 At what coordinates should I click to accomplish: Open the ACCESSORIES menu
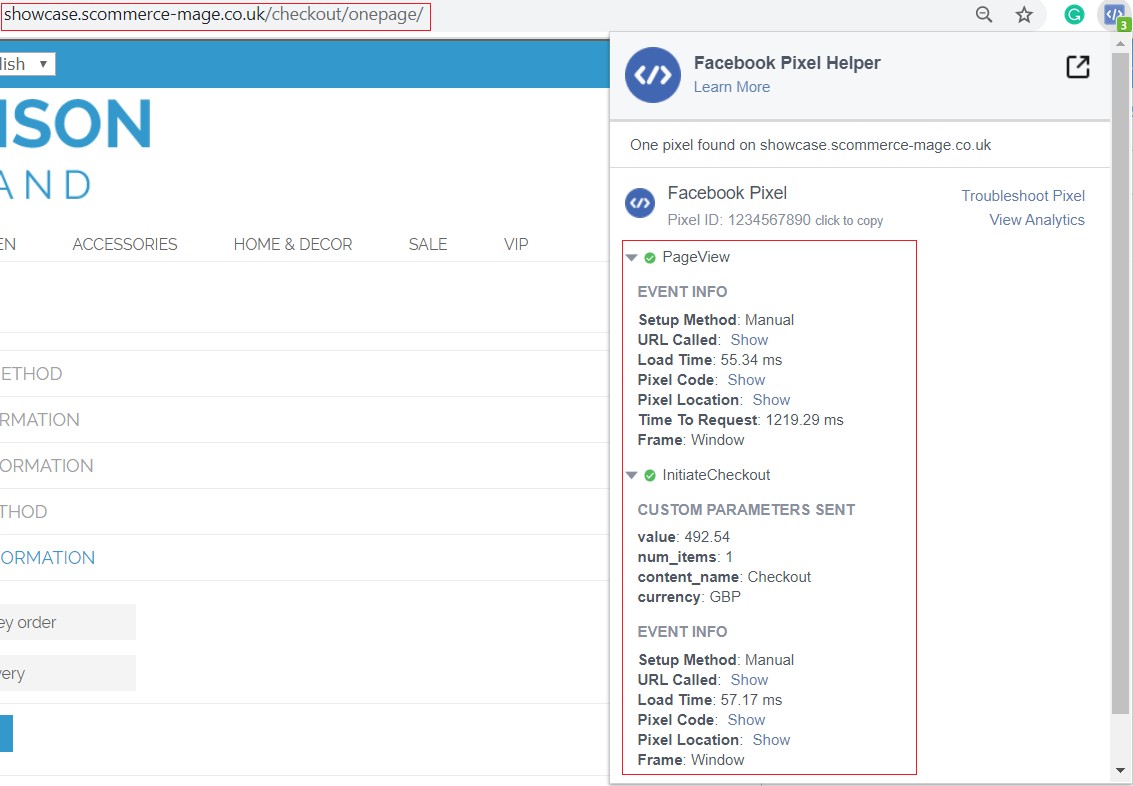[125, 244]
